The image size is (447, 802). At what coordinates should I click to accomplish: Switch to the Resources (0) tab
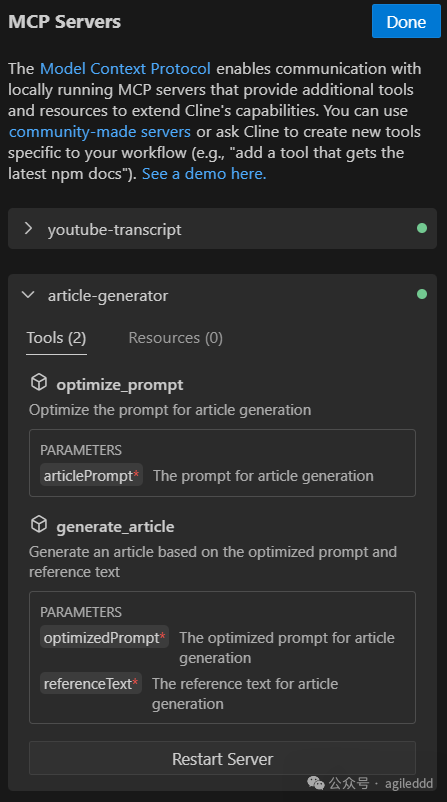(x=175, y=338)
